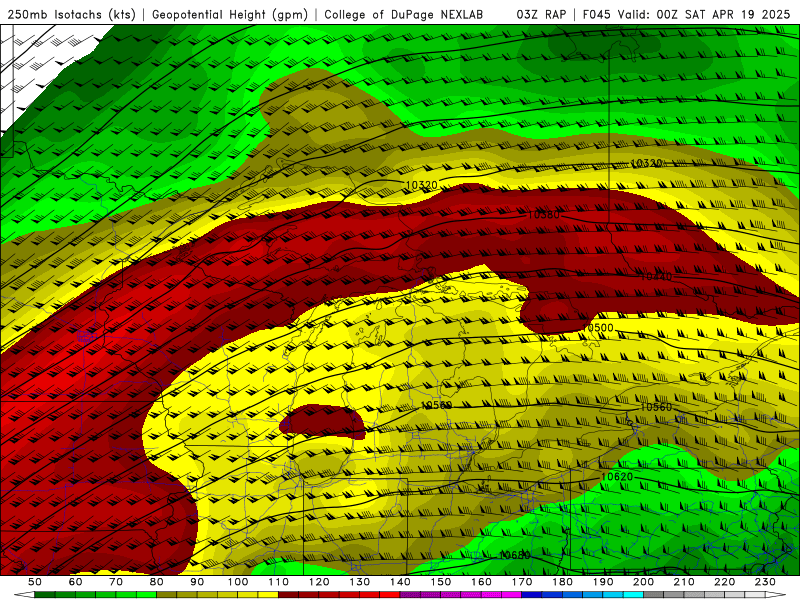Select the dark maroon swatch just right of 110
The image size is (800, 600).
point(288,595)
